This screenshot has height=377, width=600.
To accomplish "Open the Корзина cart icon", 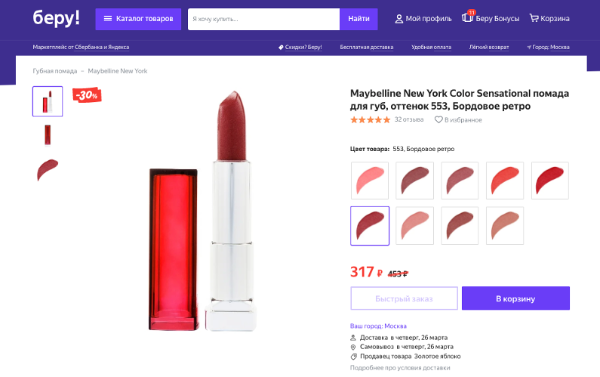I will (x=534, y=18).
